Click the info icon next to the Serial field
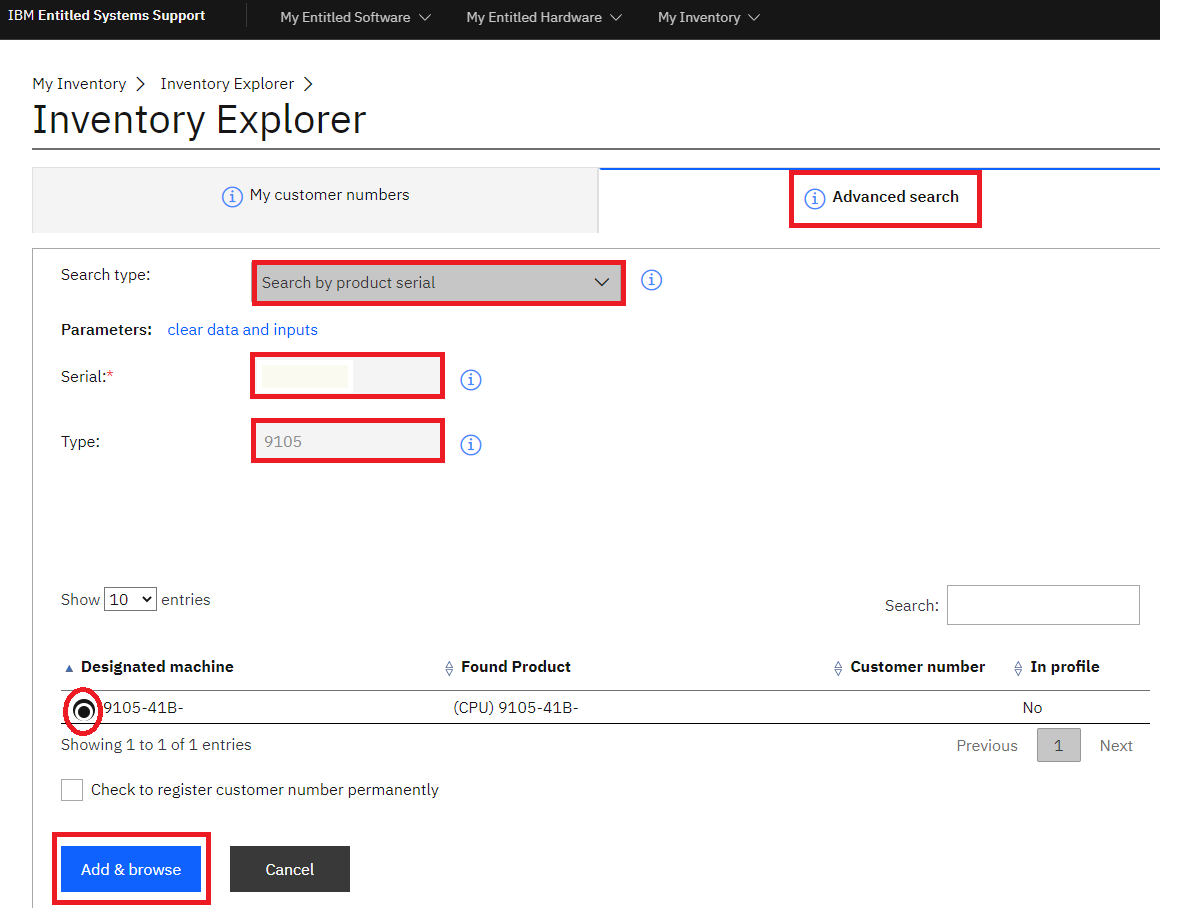1177x908 pixels. [x=471, y=380]
